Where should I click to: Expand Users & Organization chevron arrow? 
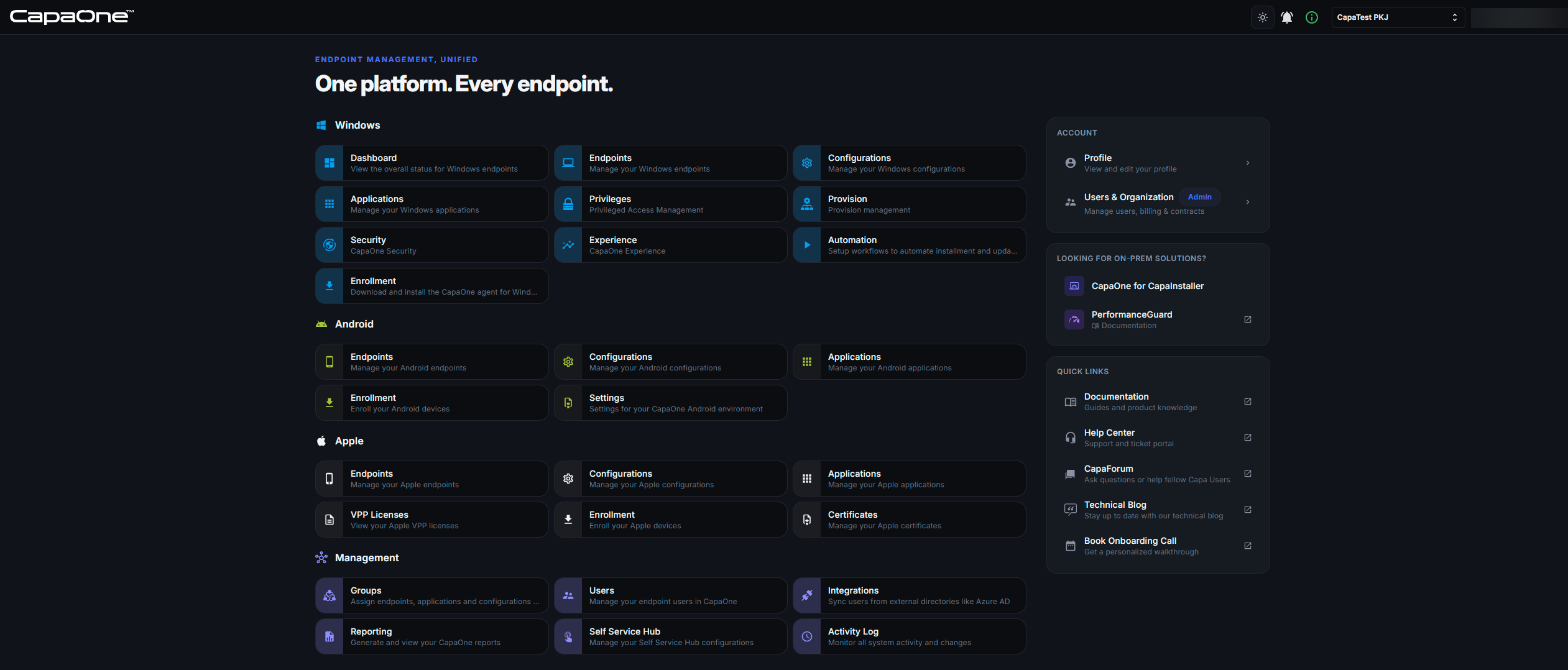point(1248,202)
